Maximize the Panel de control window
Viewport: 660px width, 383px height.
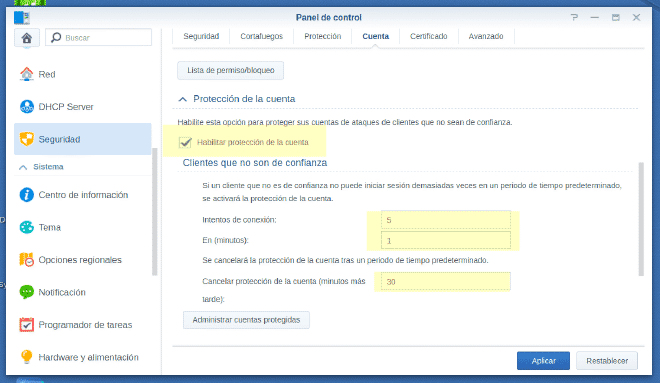[x=615, y=17]
